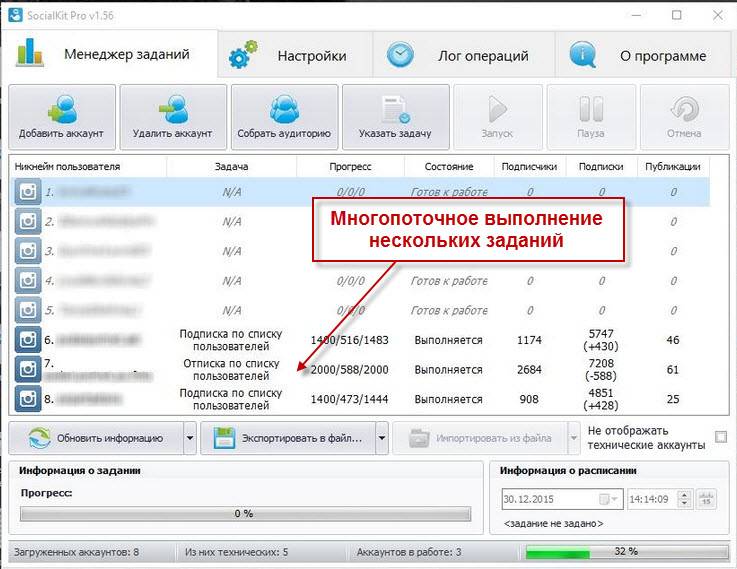Click the Обновить информацию button
Screen dimensions: 737x569
coord(96,438)
